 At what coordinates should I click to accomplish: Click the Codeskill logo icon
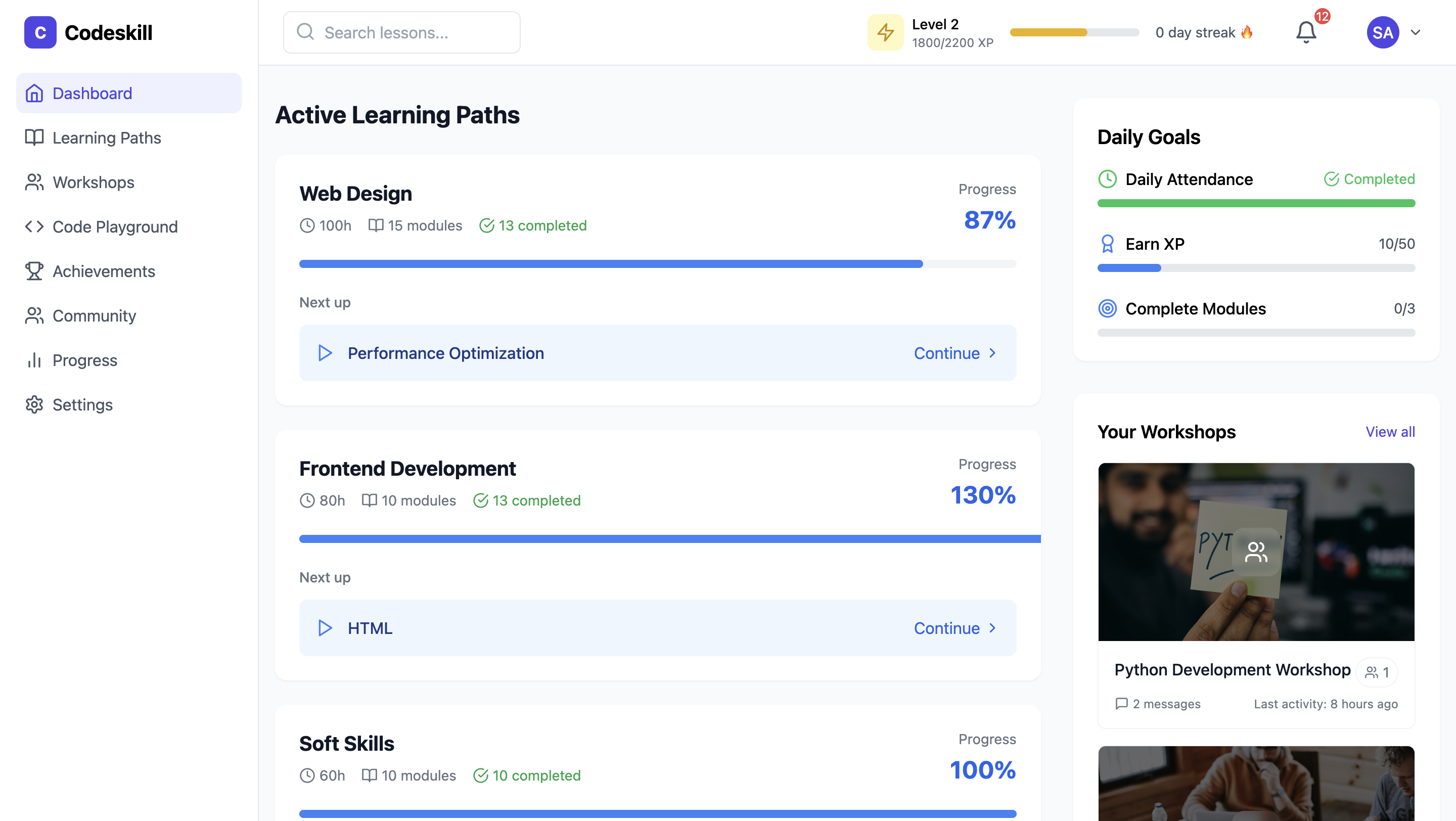coord(40,32)
